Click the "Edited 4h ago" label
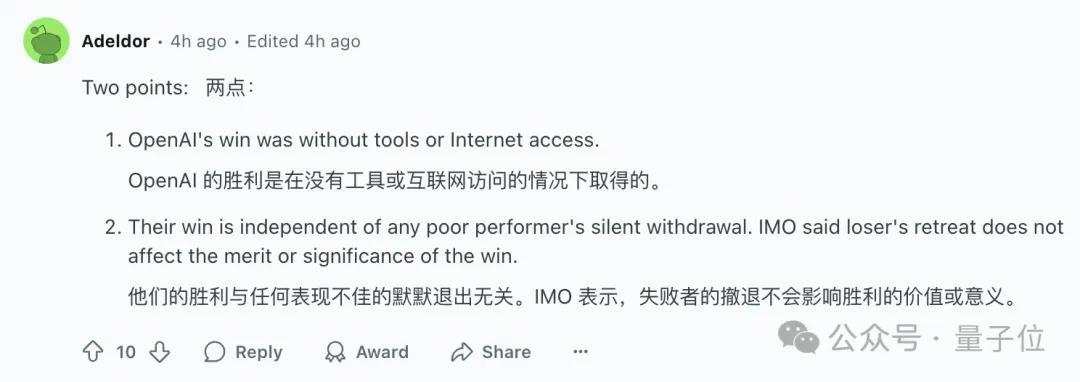1080x382 pixels. [x=304, y=41]
